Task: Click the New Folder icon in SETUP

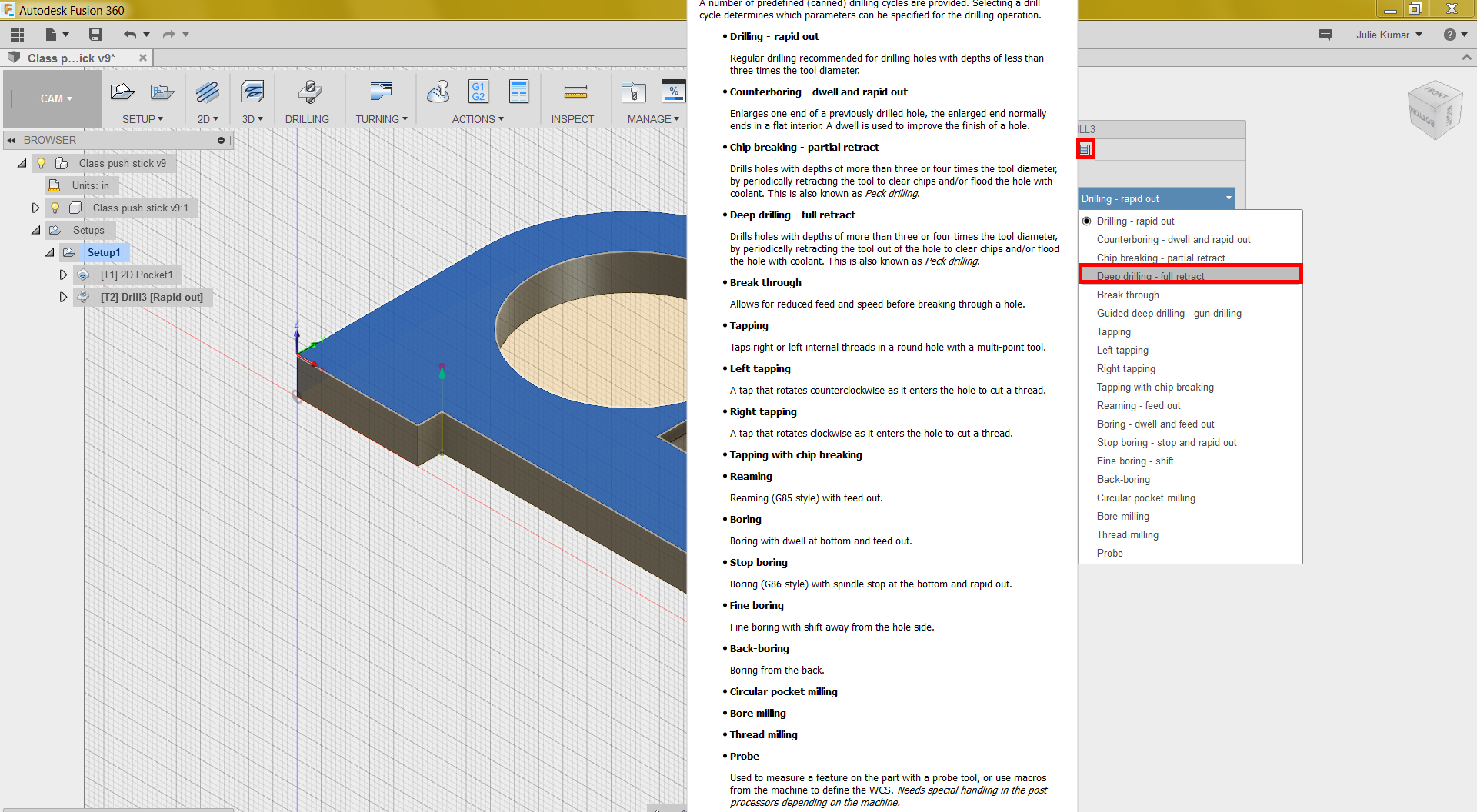Action: [162, 92]
